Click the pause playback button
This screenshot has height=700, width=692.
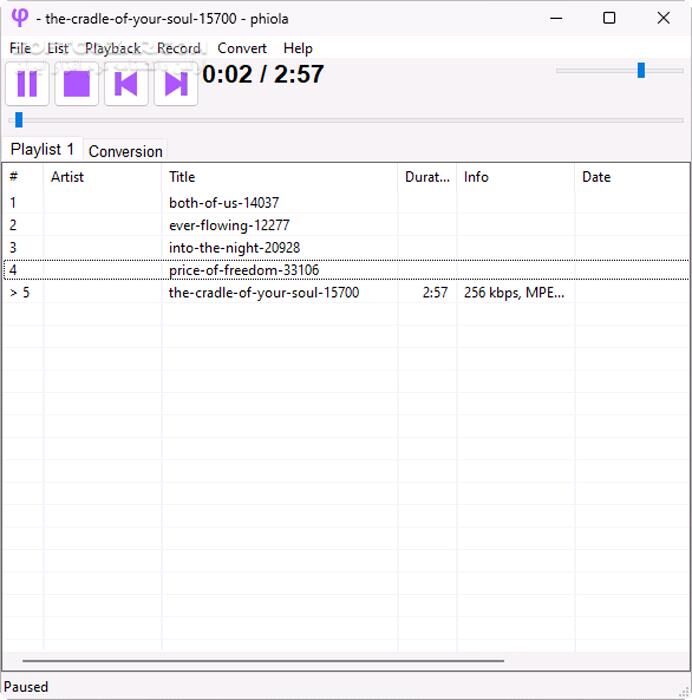(28, 84)
